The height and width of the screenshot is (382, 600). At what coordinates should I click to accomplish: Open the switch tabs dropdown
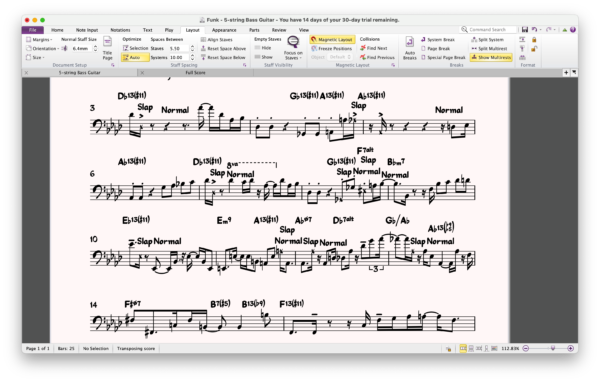[574, 72]
